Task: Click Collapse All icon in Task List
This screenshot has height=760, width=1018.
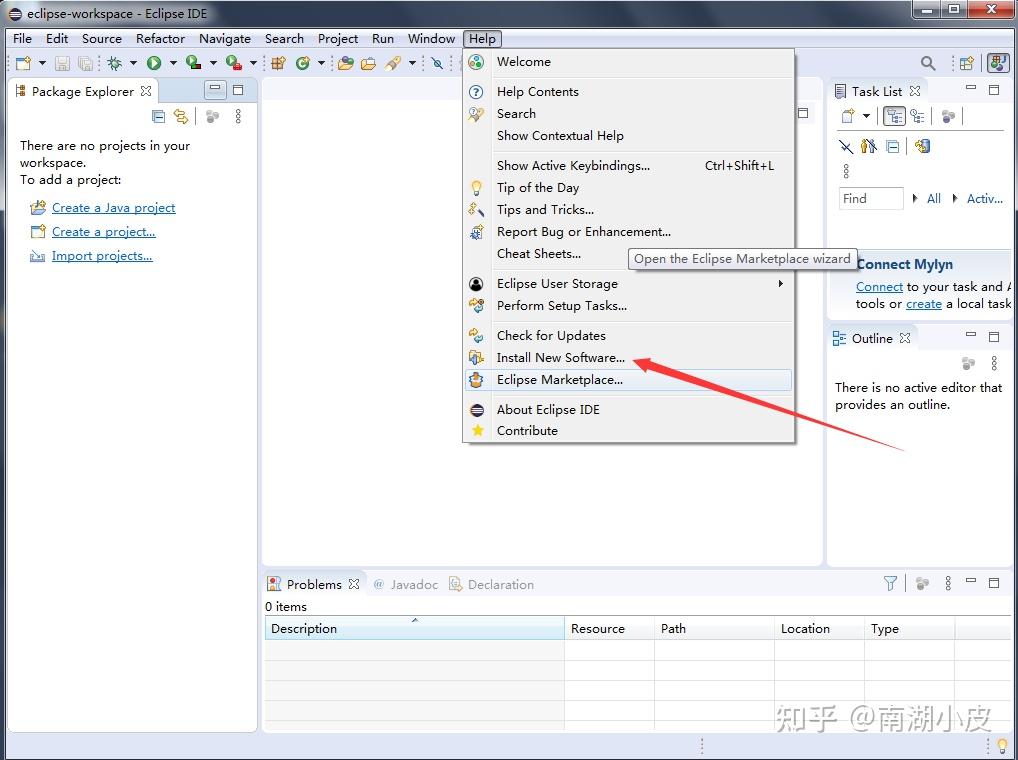Action: pyautogui.click(x=893, y=147)
